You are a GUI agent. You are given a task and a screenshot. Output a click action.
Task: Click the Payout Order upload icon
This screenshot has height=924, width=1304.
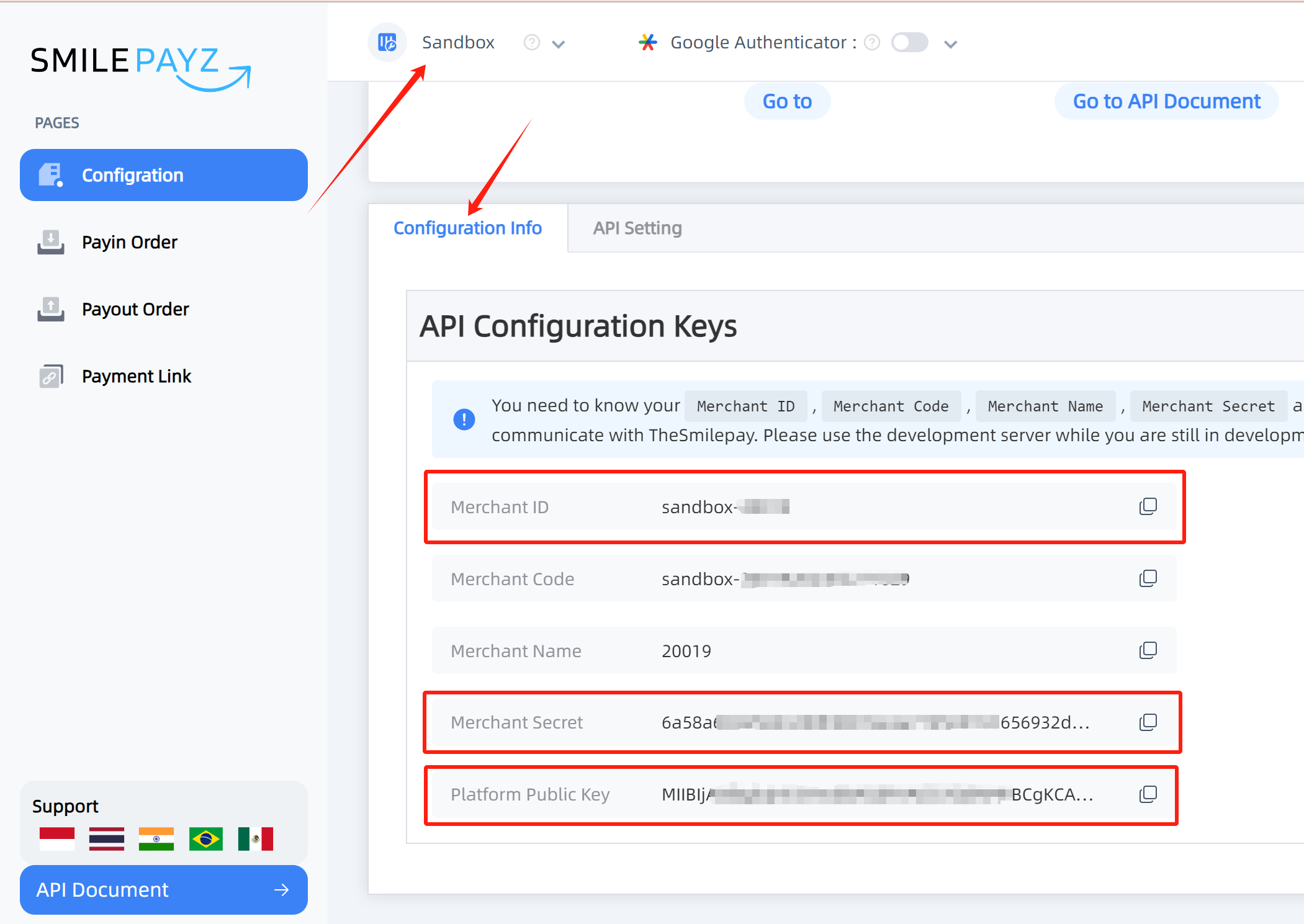[51, 309]
